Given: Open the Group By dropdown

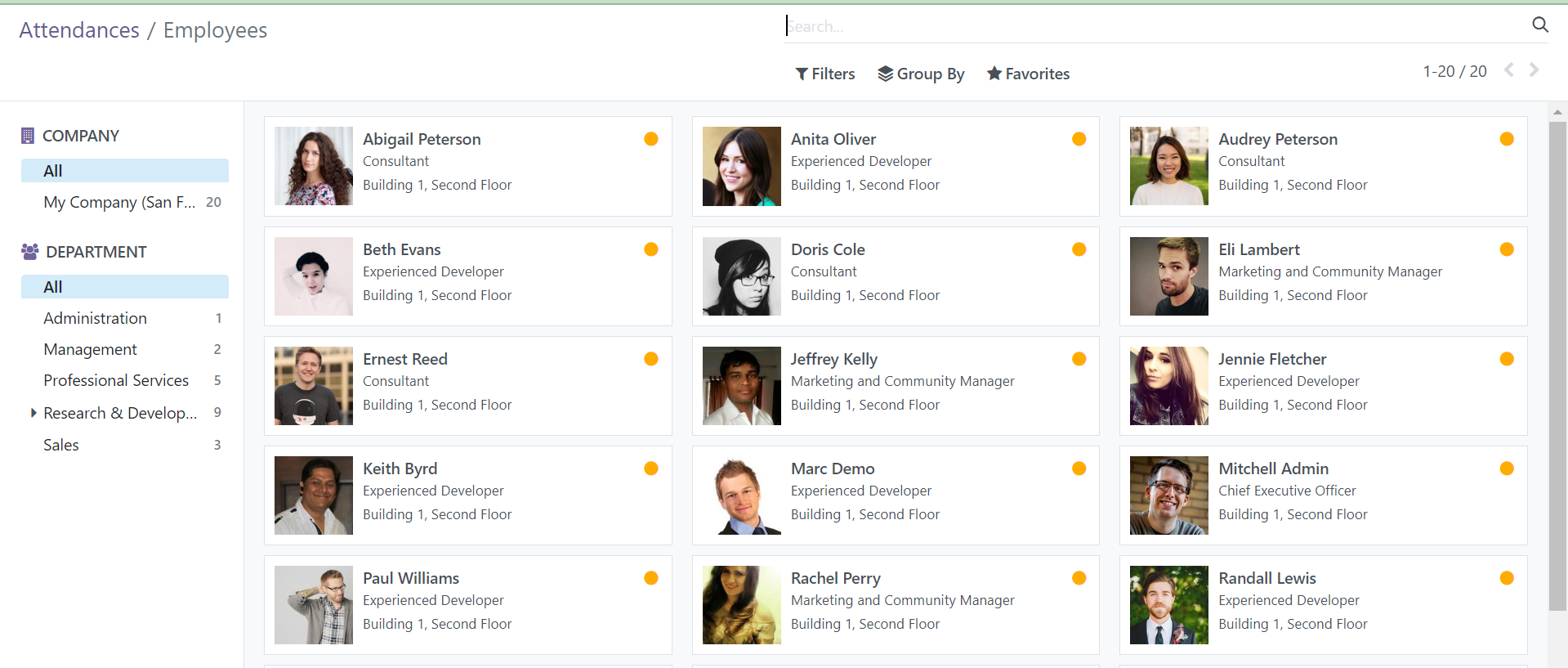Looking at the screenshot, I should click(921, 74).
